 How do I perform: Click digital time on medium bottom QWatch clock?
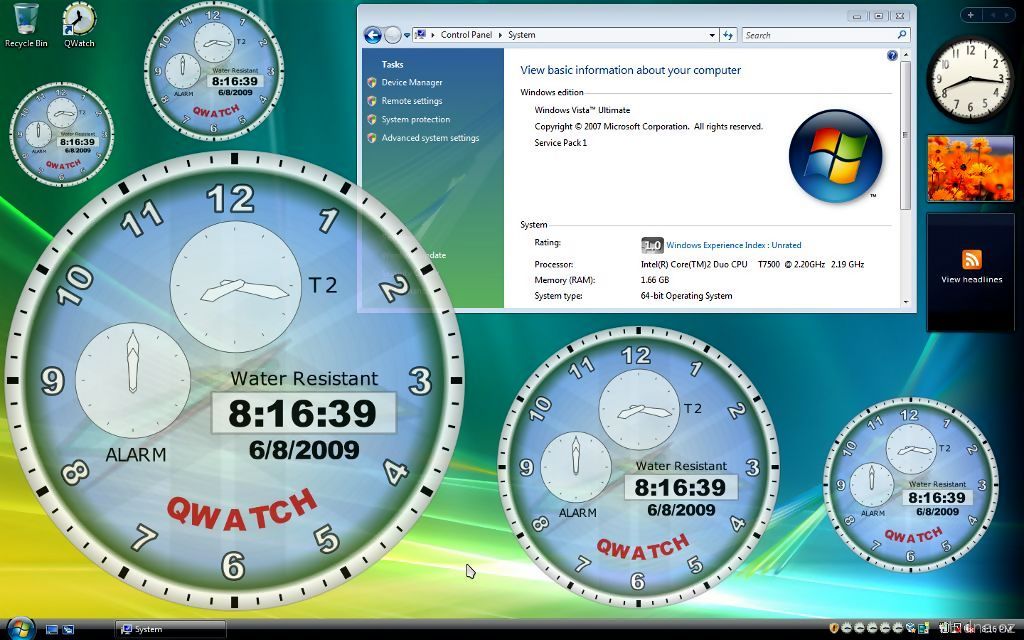coord(680,487)
